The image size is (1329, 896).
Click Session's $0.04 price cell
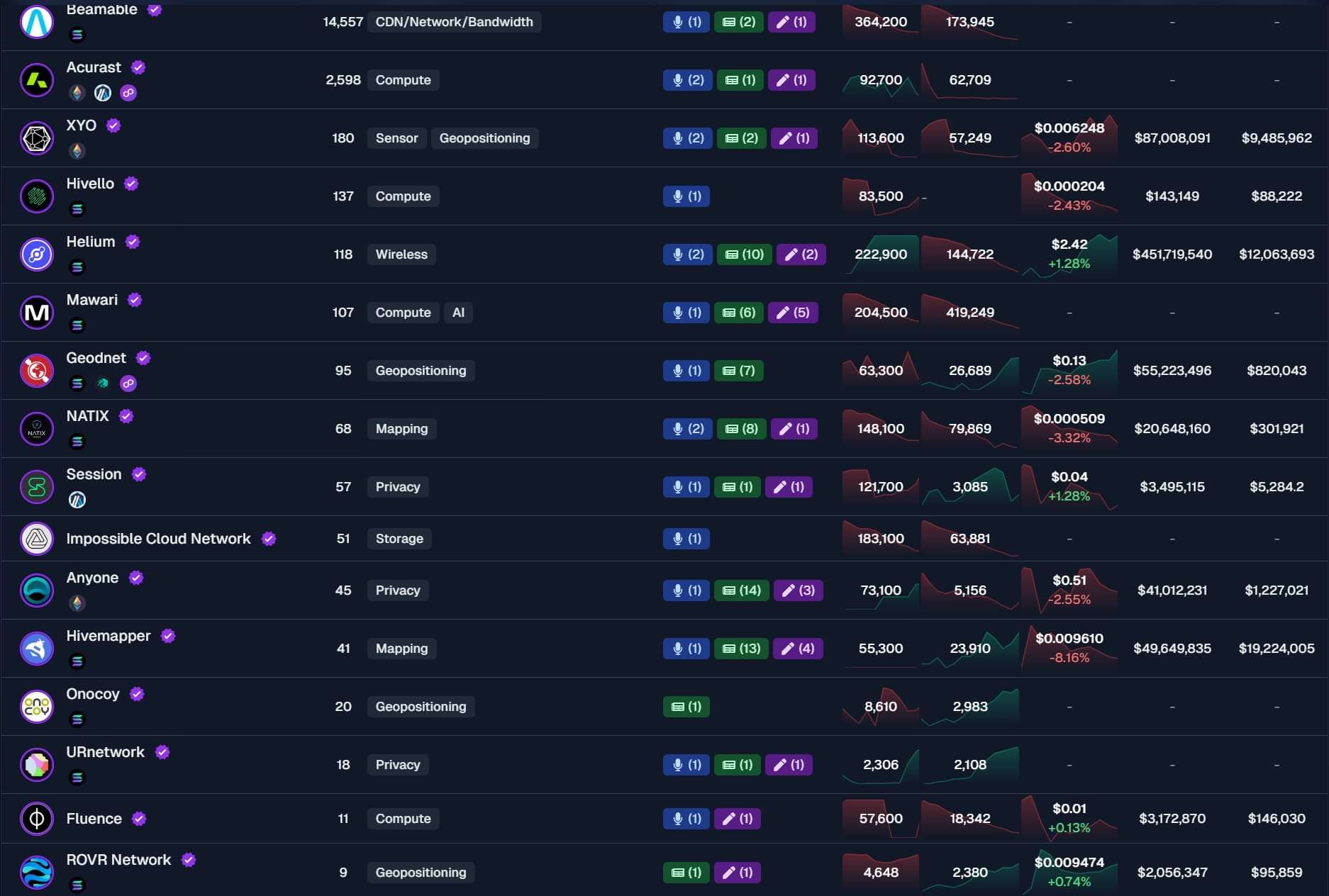click(1069, 486)
